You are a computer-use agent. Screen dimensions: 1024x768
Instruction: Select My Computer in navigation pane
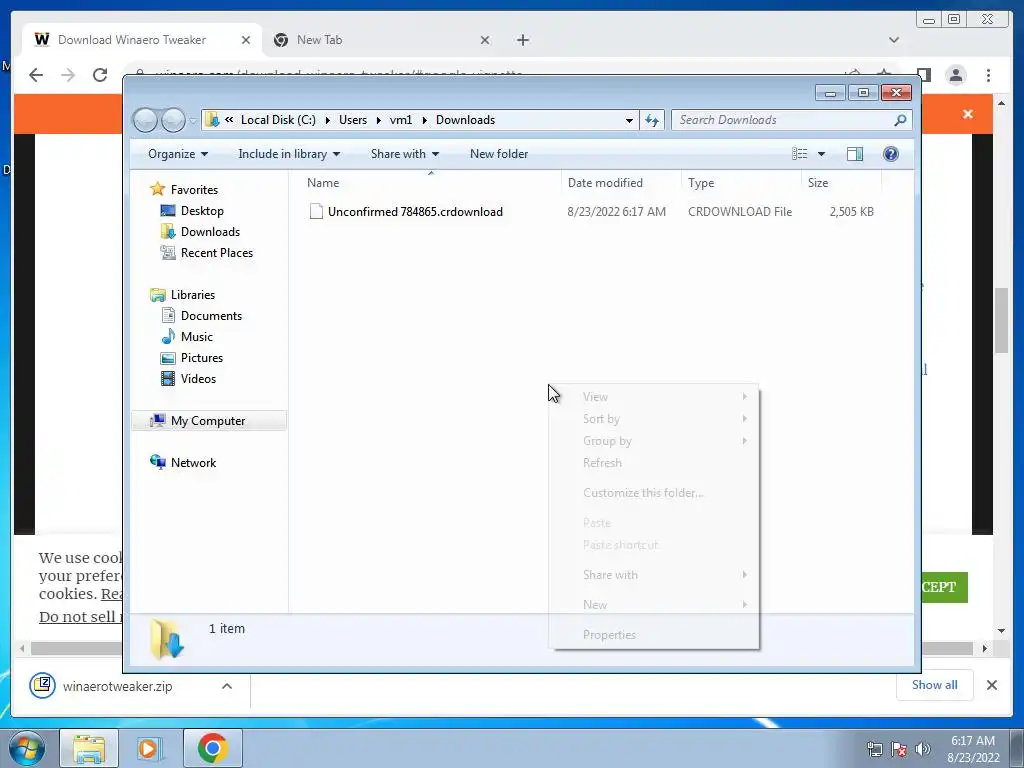pos(208,421)
